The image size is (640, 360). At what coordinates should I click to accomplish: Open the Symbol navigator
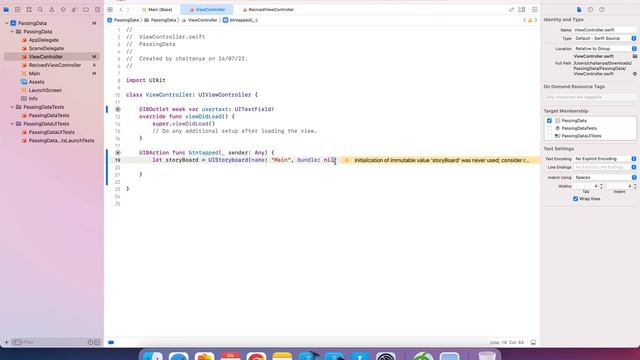pos(29,9)
